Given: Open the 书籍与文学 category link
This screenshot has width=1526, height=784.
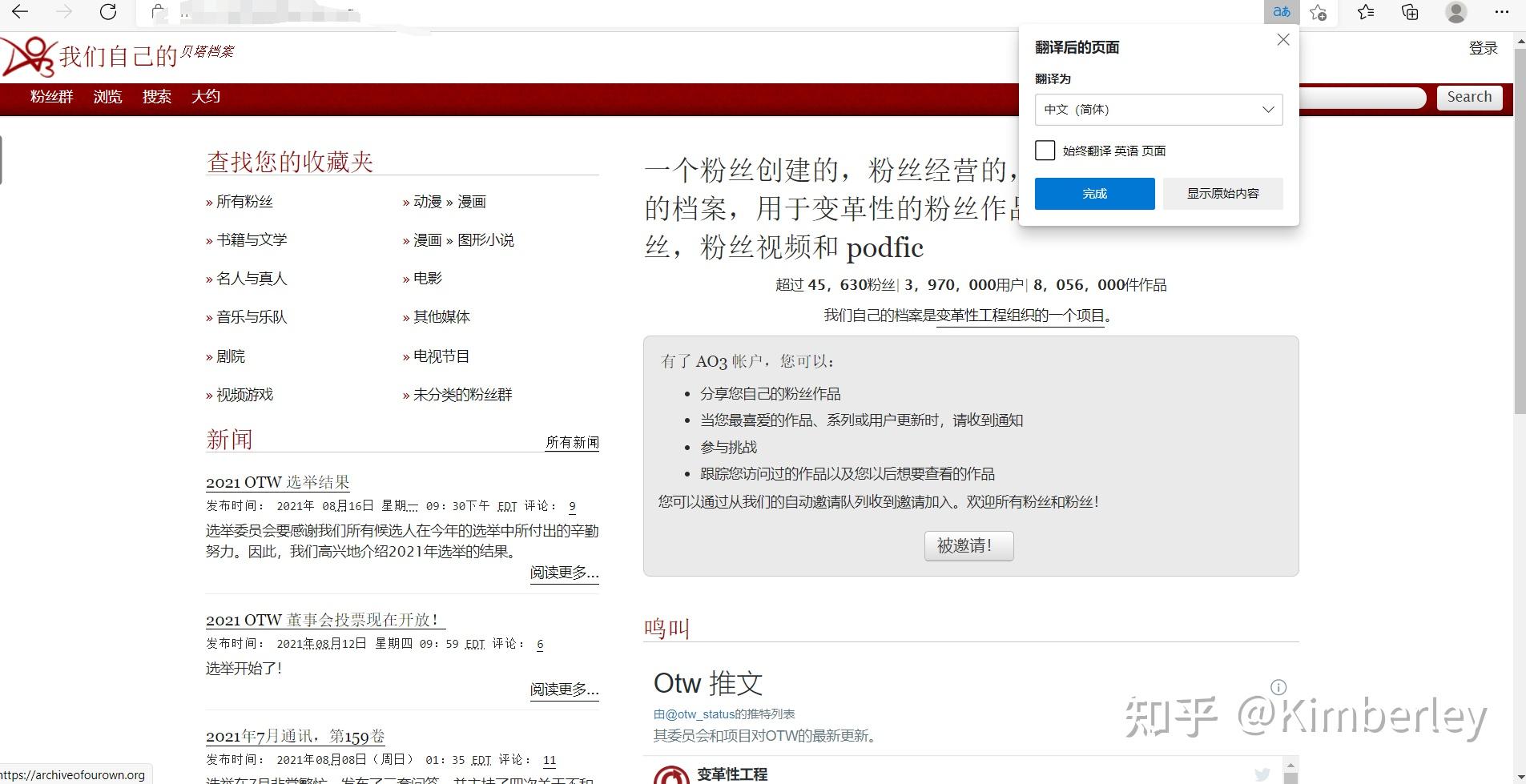Looking at the screenshot, I should 252,240.
